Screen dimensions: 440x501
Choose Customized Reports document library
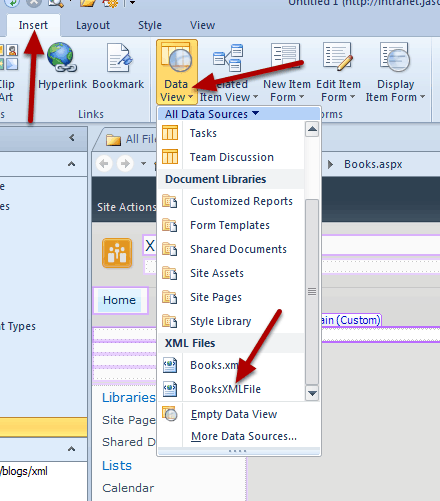click(231, 201)
